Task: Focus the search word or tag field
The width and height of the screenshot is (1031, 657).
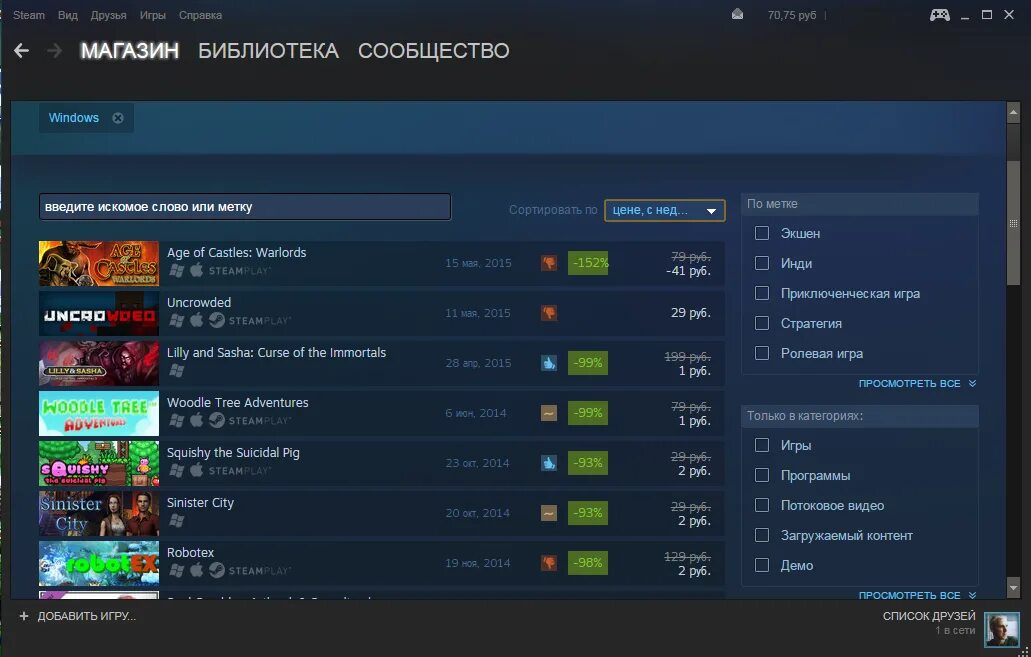Action: point(245,207)
